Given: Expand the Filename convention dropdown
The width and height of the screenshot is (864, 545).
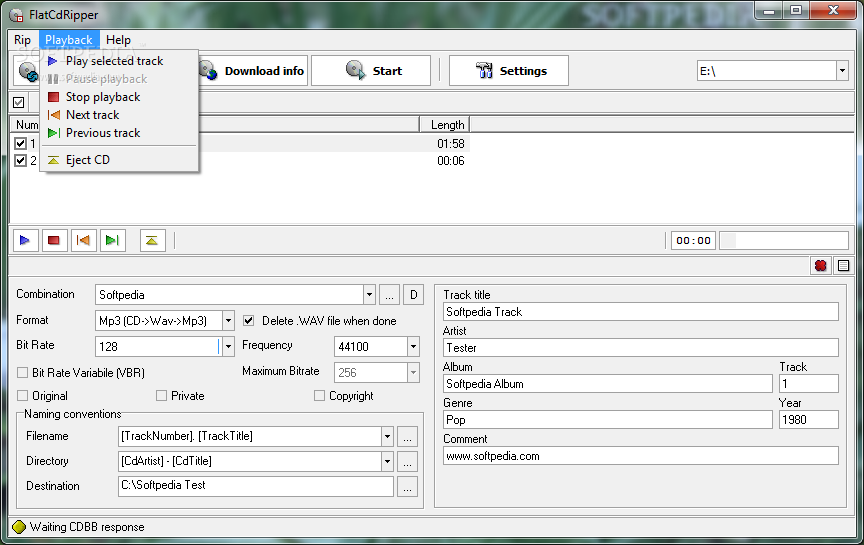Looking at the screenshot, I should tap(387, 436).
